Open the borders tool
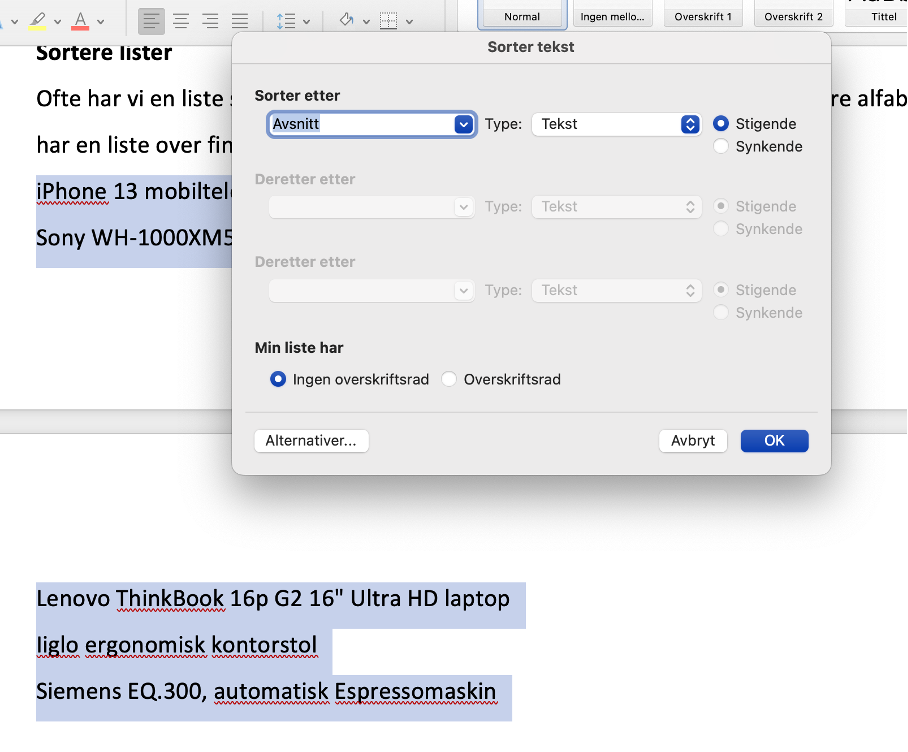Viewport: 908px width, 752px height. [390, 17]
